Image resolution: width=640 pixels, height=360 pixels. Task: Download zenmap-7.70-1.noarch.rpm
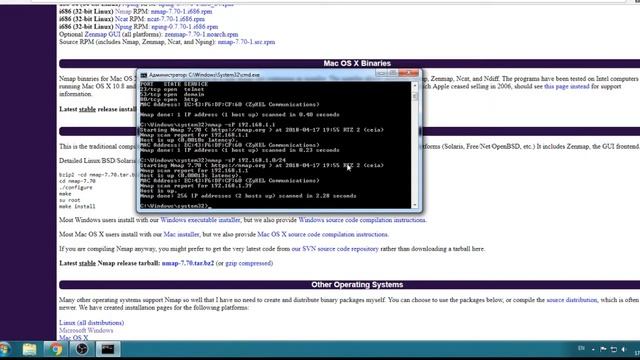pyautogui.click(x=201, y=35)
